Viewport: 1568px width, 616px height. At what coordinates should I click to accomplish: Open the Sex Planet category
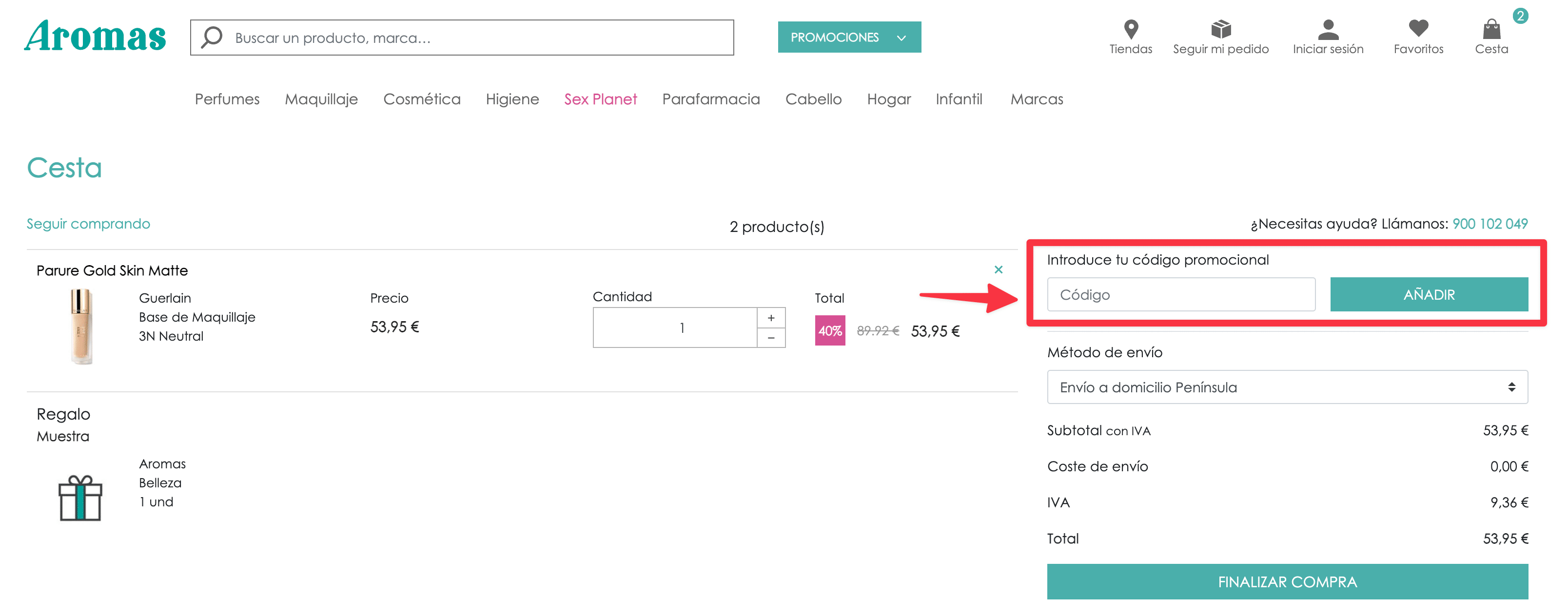point(600,98)
